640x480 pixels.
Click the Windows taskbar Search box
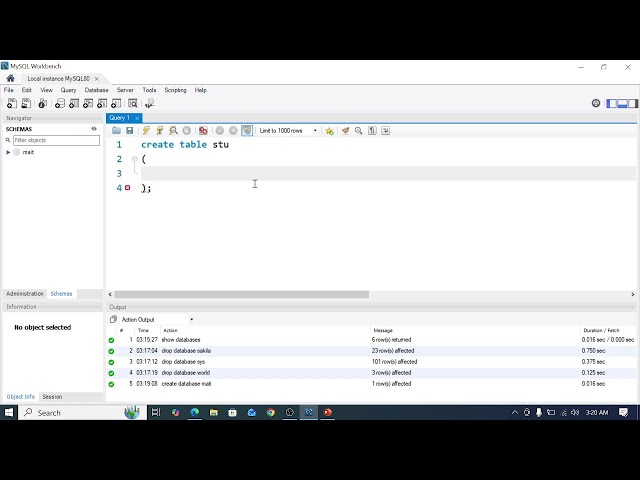pyautogui.click(x=82, y=413)
